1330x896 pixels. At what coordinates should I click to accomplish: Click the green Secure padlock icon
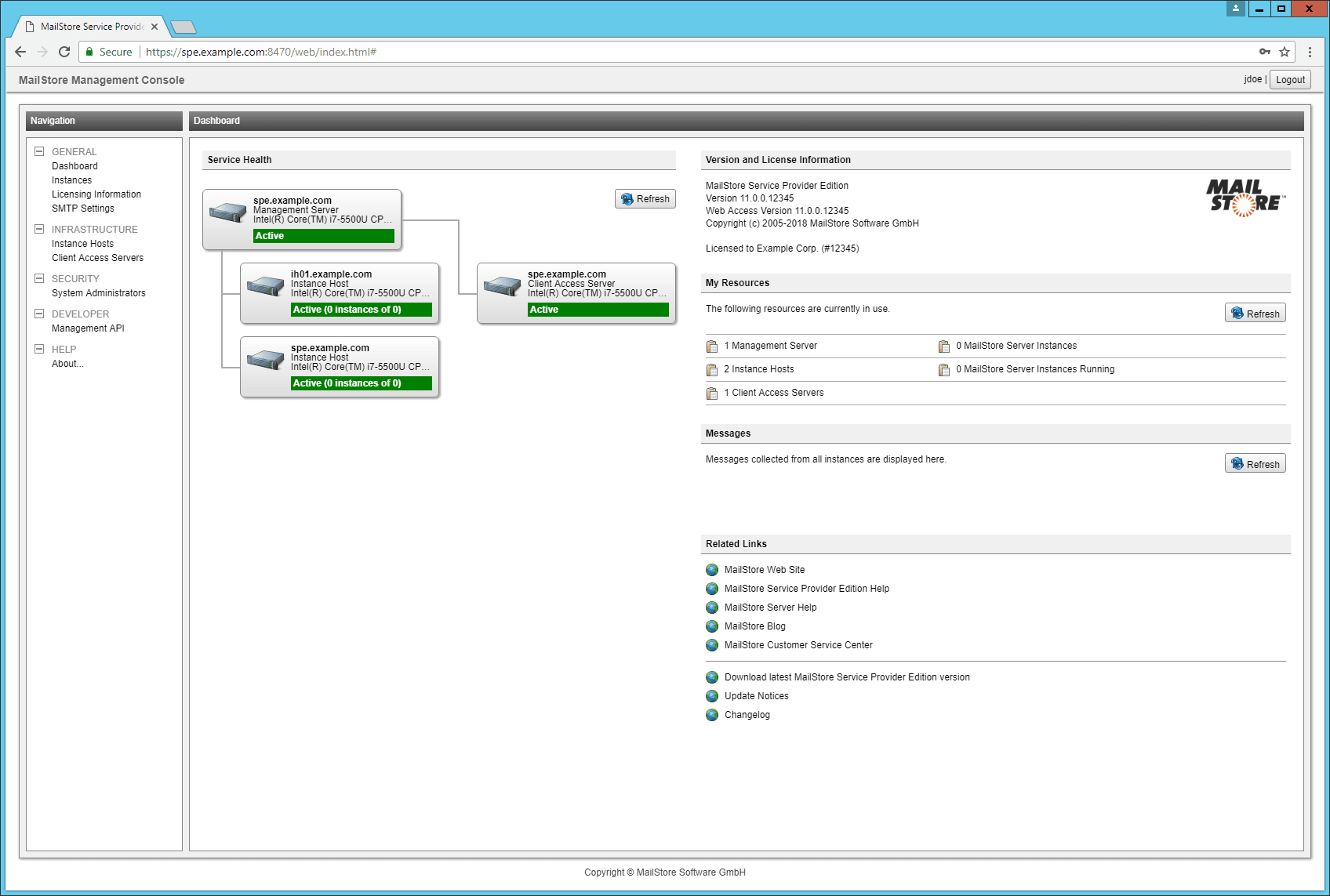(x=90, y=52)
